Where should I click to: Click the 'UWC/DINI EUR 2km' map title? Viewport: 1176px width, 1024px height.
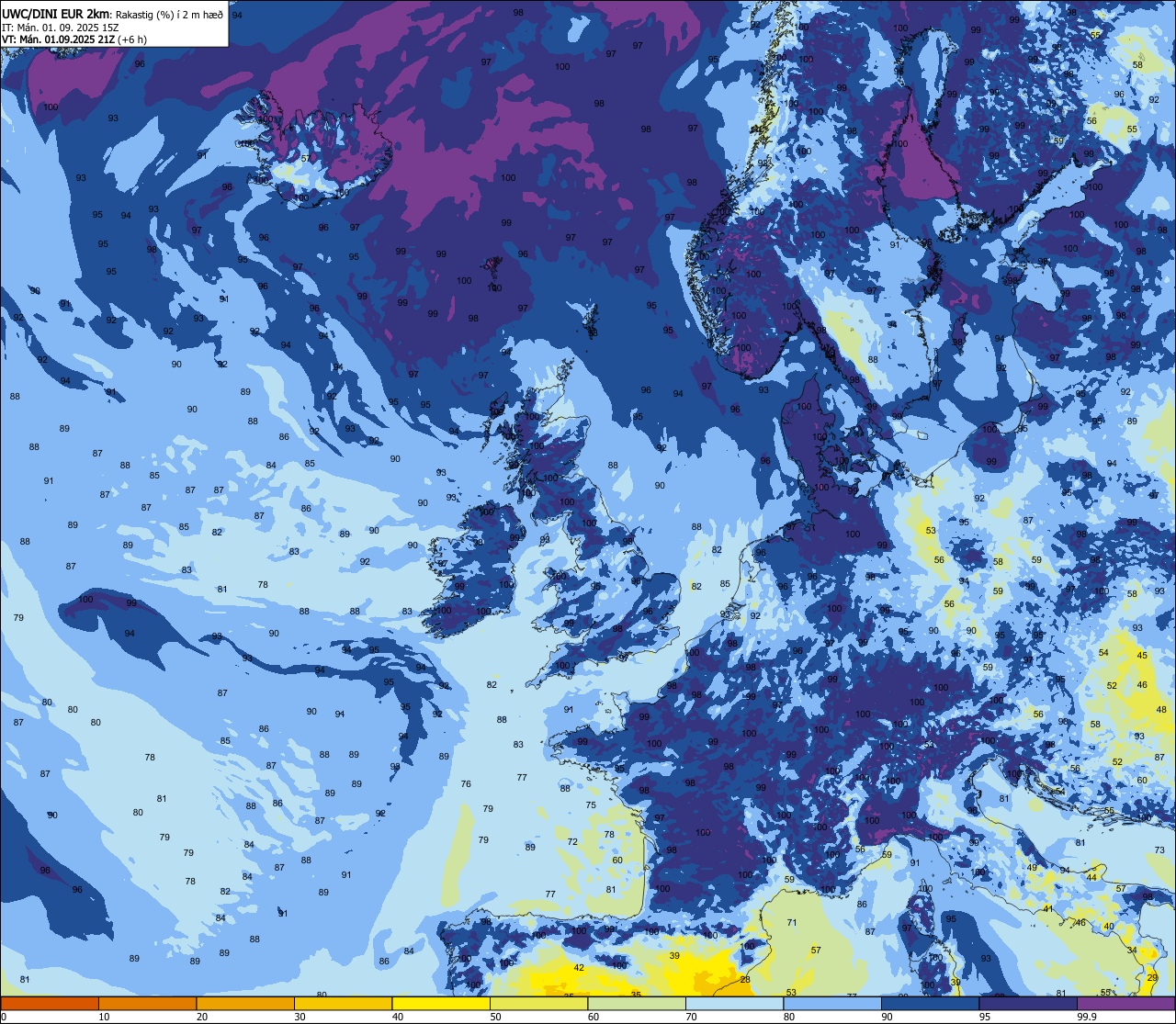56,14
